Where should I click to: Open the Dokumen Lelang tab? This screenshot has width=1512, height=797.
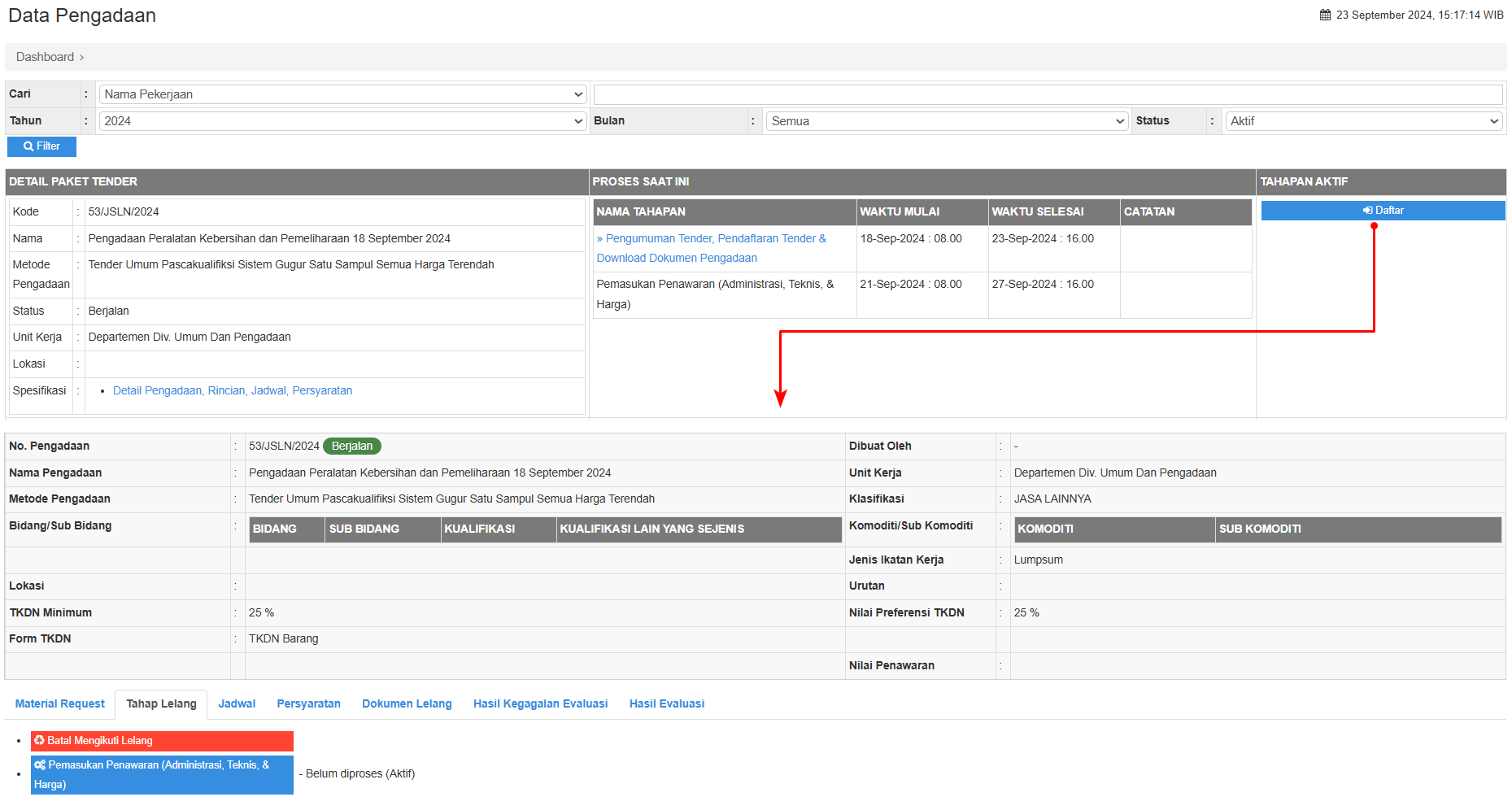(x=407, y=703)
